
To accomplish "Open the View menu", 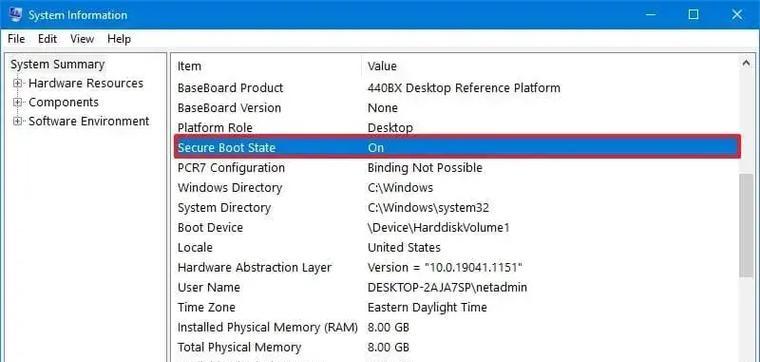I will 82,39.
